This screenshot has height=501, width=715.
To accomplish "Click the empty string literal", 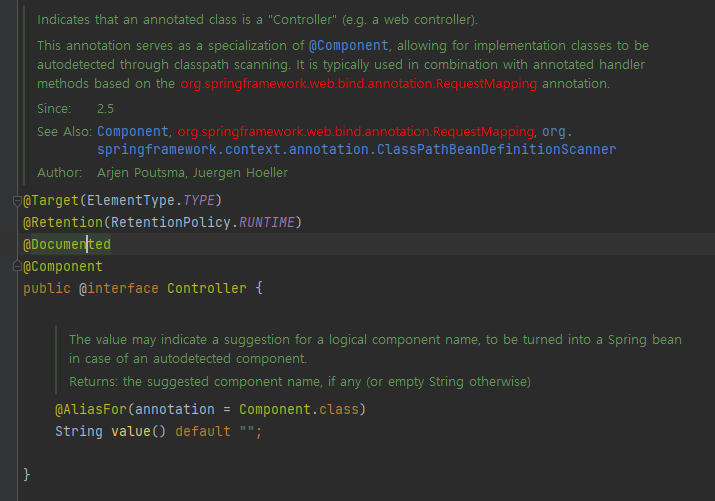I will point(247,431).
